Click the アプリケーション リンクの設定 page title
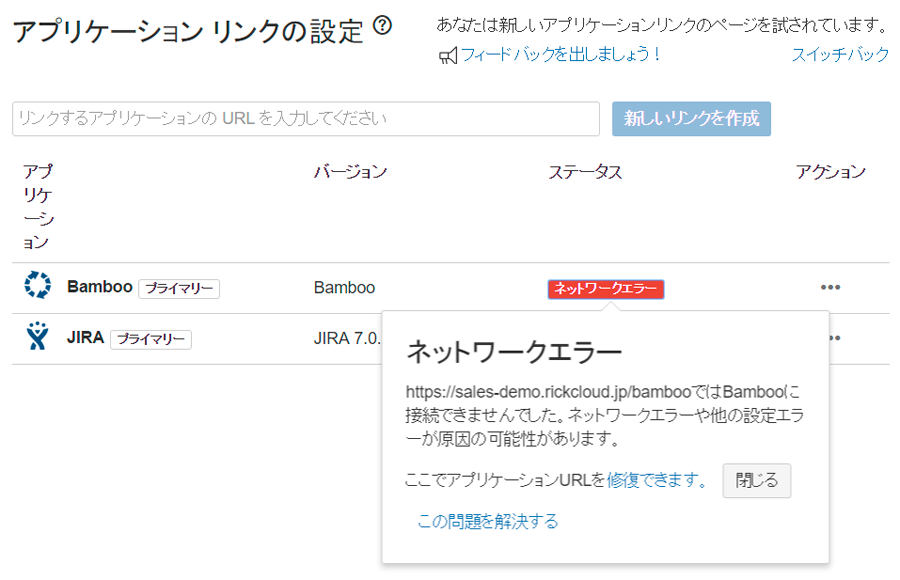The height and width of the screenshot is (580, 900). [x=188, y=31]
